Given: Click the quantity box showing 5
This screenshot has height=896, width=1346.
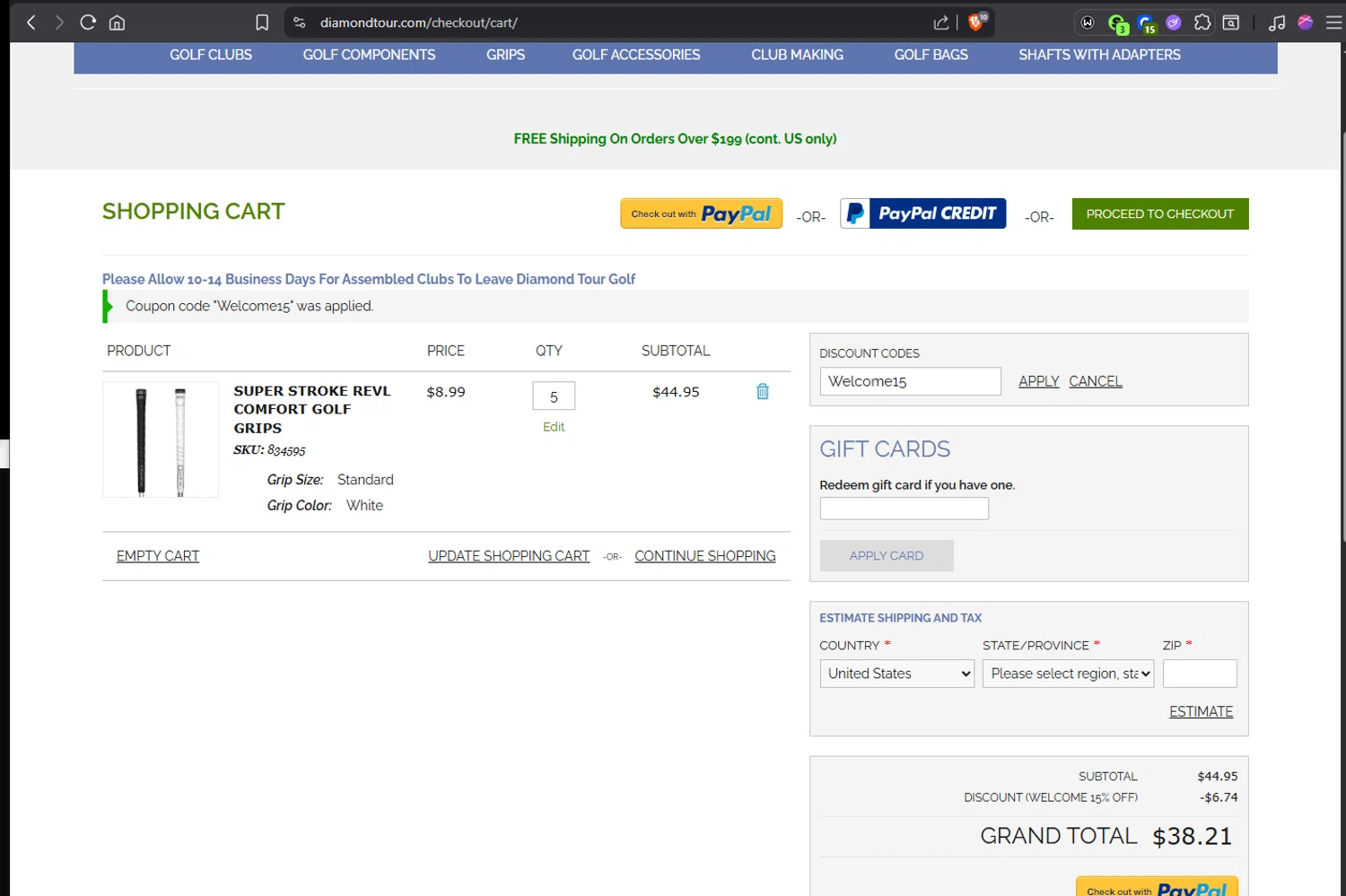Looking at the screenshot, I should 554,396.
